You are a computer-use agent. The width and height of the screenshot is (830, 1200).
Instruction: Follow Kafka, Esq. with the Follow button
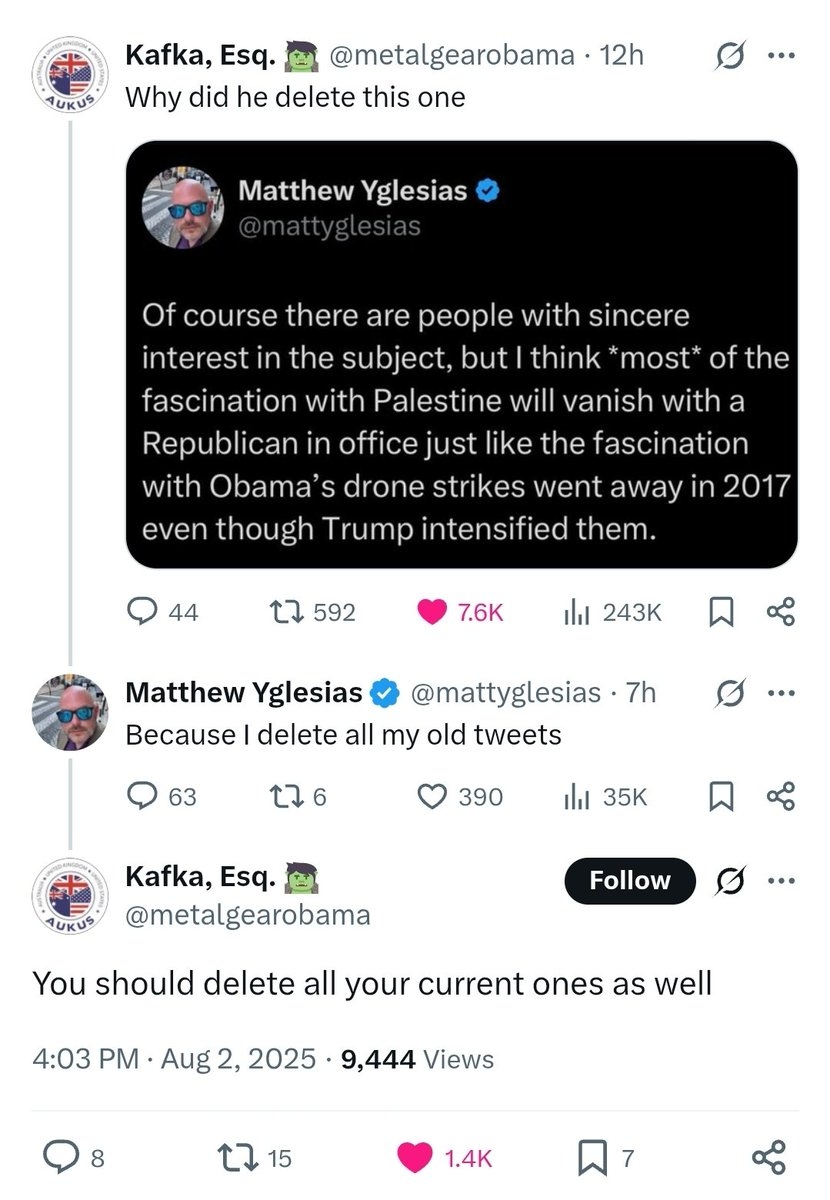point(630,880)
